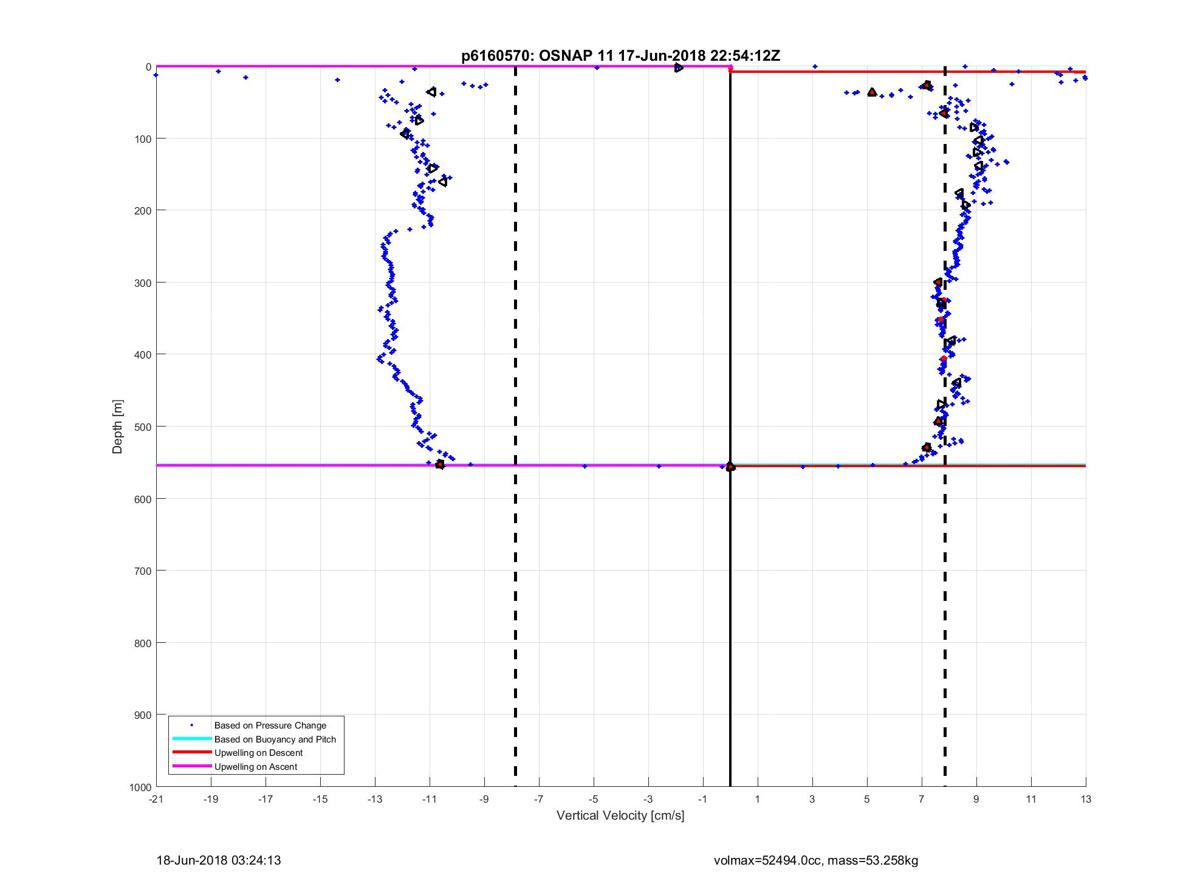Click the depth tick label 200
Image resolution: width=1200 pixels, height=885 pixels.
[142, 210]
